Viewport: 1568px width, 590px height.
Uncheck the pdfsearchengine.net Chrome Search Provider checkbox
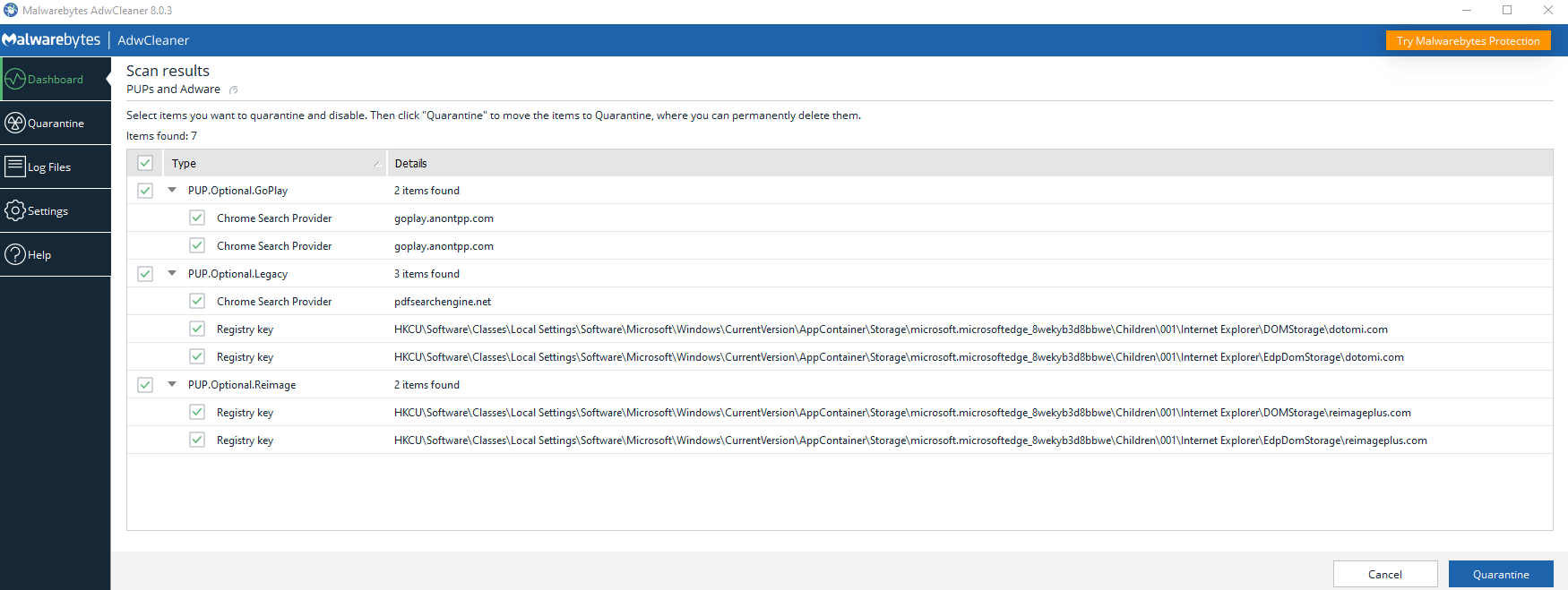point(197,302)
